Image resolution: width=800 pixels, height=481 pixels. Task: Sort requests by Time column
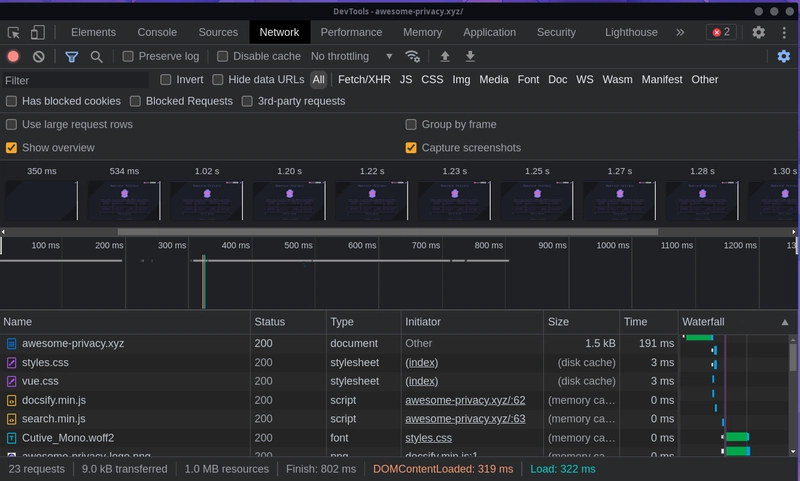[649, 322]
